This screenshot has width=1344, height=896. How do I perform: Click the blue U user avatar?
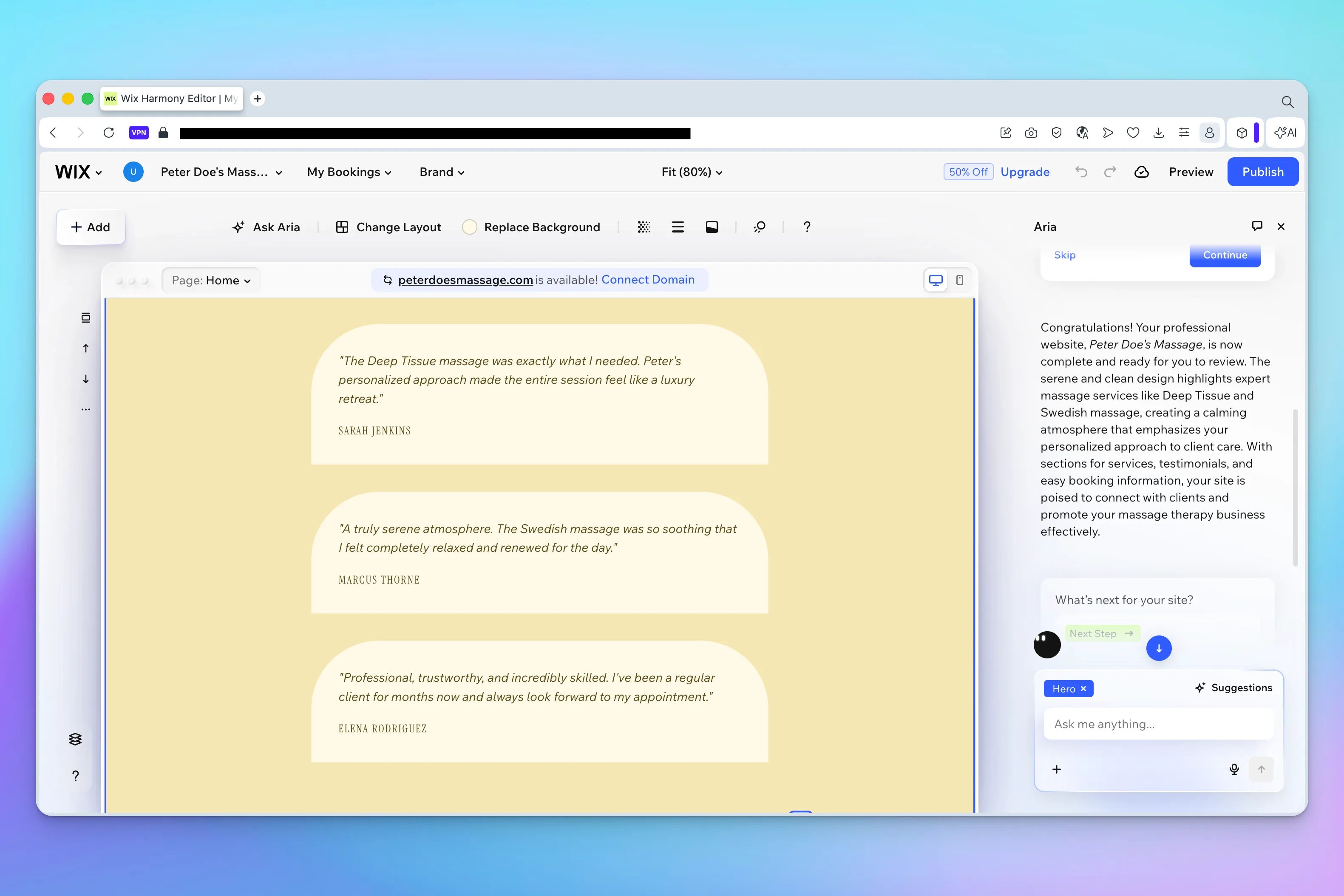(133, 172)
